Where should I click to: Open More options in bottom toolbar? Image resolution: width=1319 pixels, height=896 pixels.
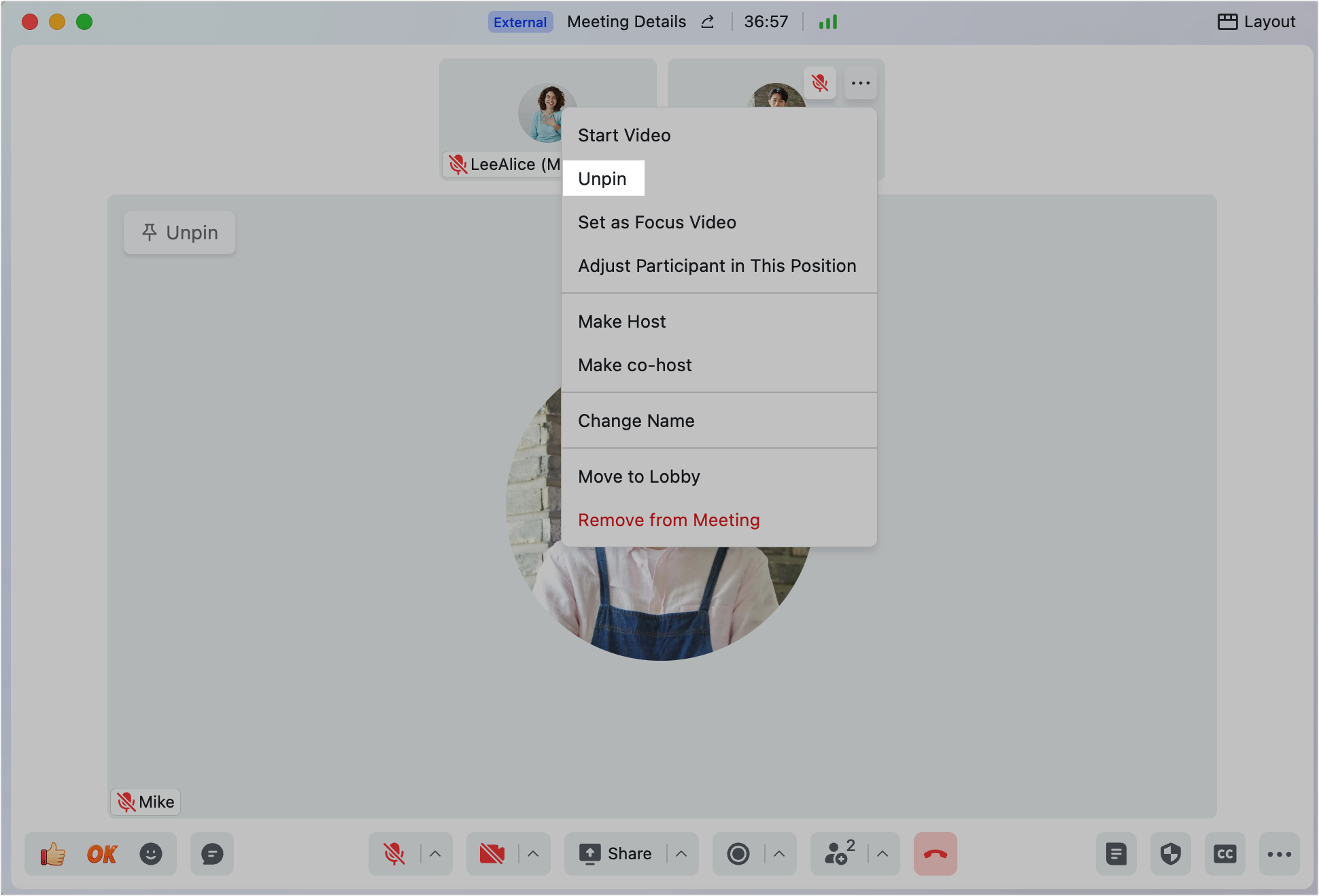(x=1280, y=854)
